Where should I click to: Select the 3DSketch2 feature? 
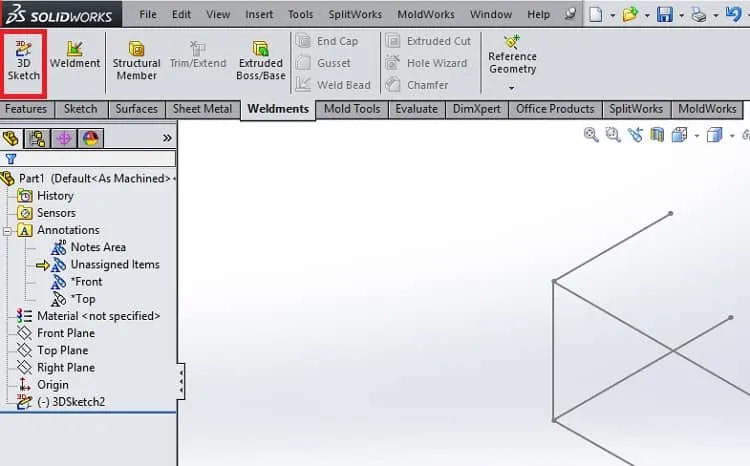click(61, 402)
